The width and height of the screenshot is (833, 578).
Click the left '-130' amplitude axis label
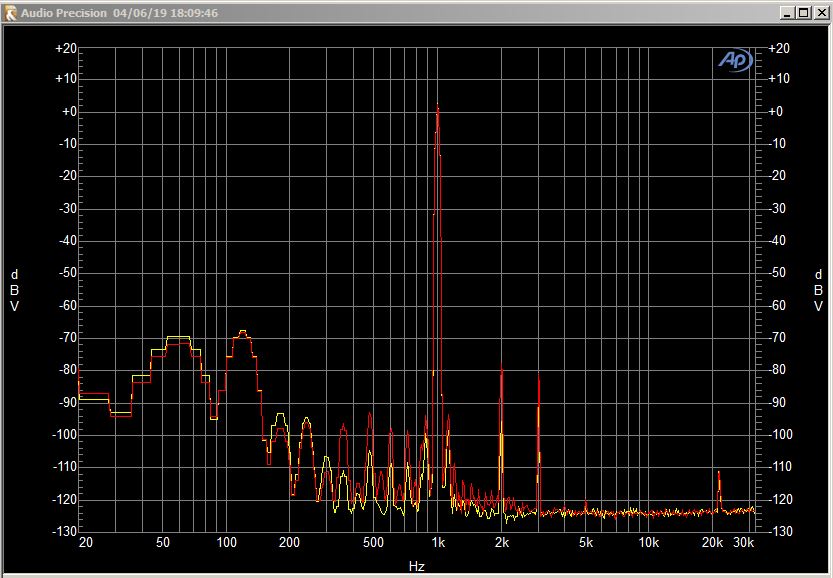tap(65, 531)
